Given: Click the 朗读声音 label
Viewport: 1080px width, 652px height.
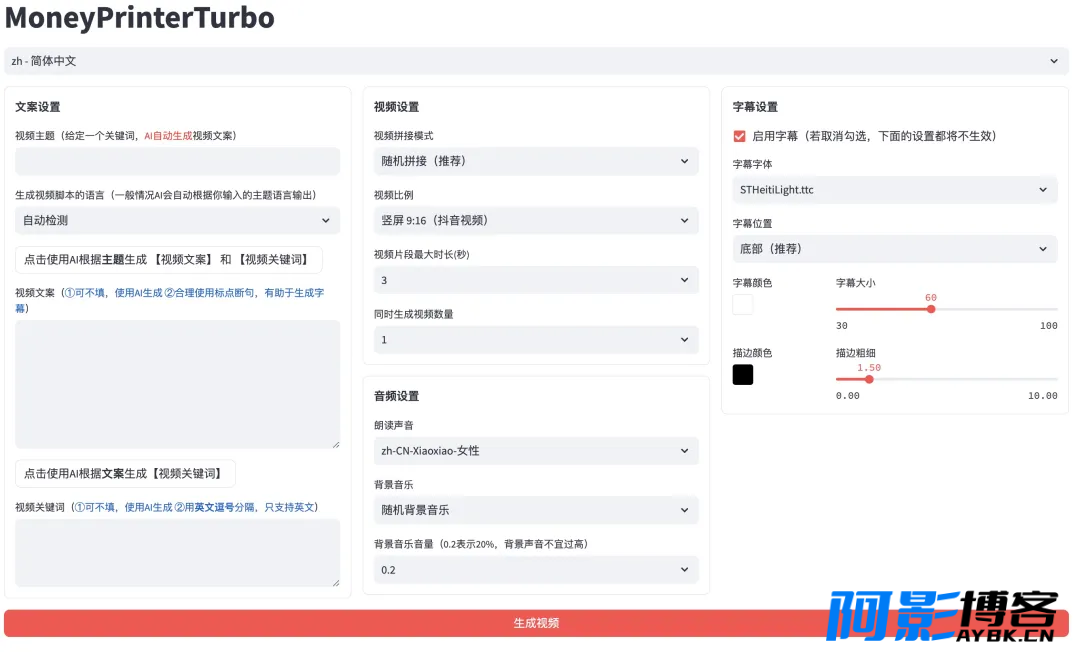Looking at the screenshot, I should [x=394, y=425].
